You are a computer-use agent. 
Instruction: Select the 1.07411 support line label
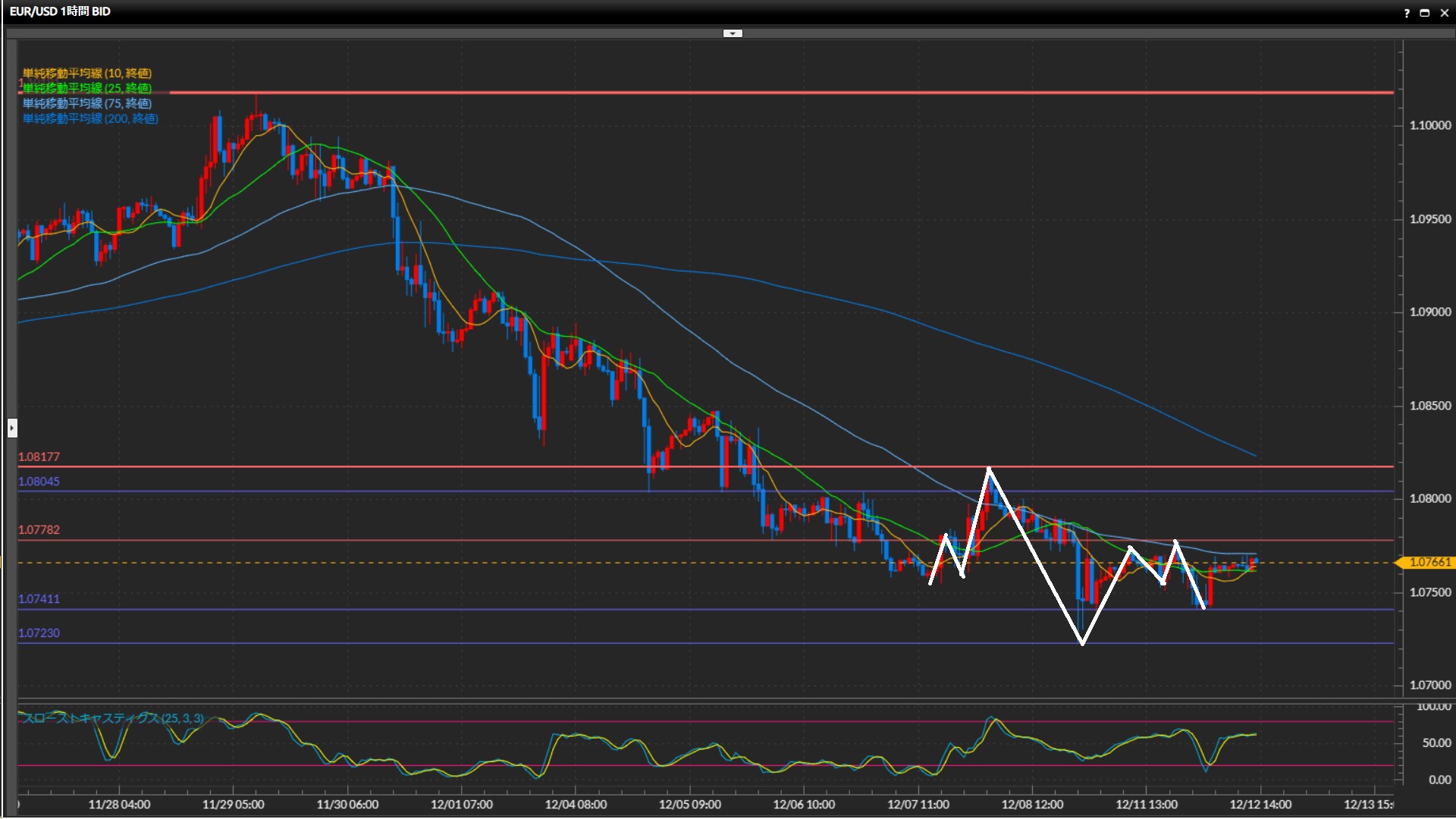click(39, 598)
